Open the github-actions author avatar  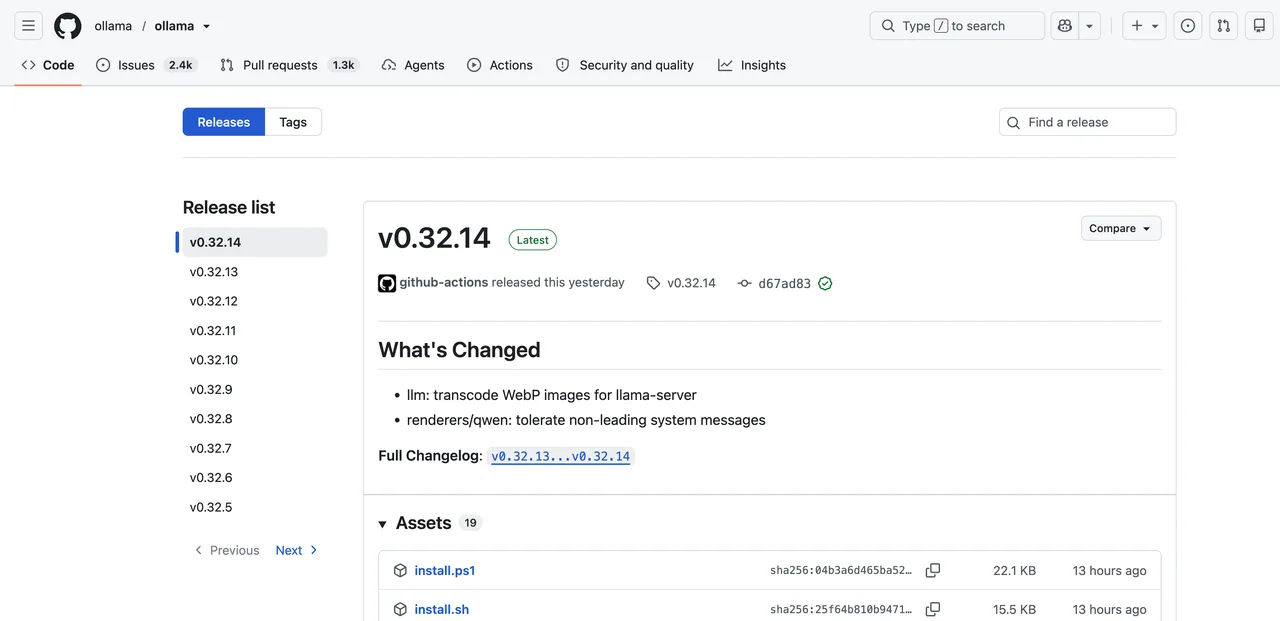click(x=387, y=283)
